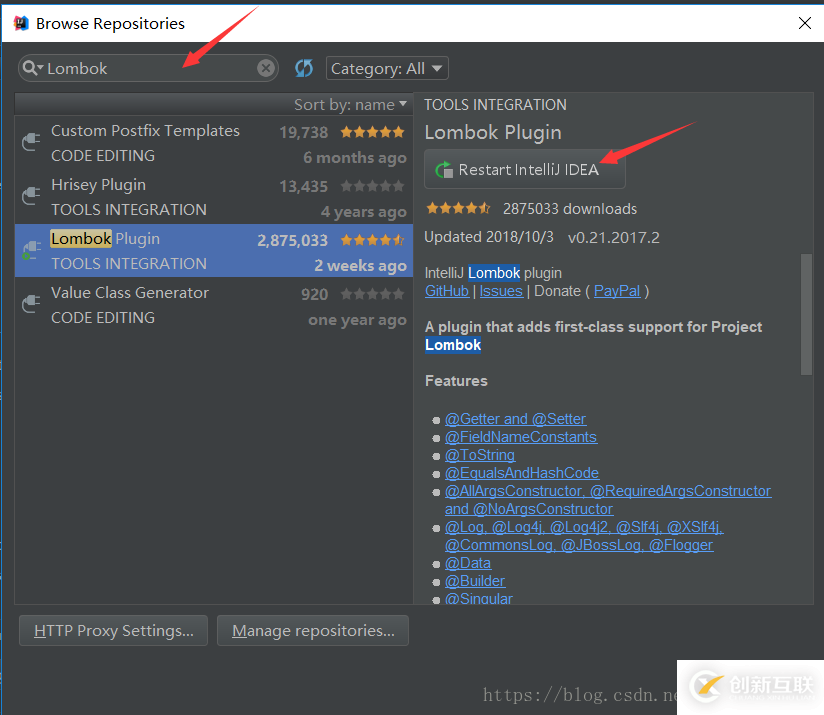This screenshot has height=715, width=824.
Task: Click the Custom Postfix Templates plugin icon
Action: pos(31,143)
